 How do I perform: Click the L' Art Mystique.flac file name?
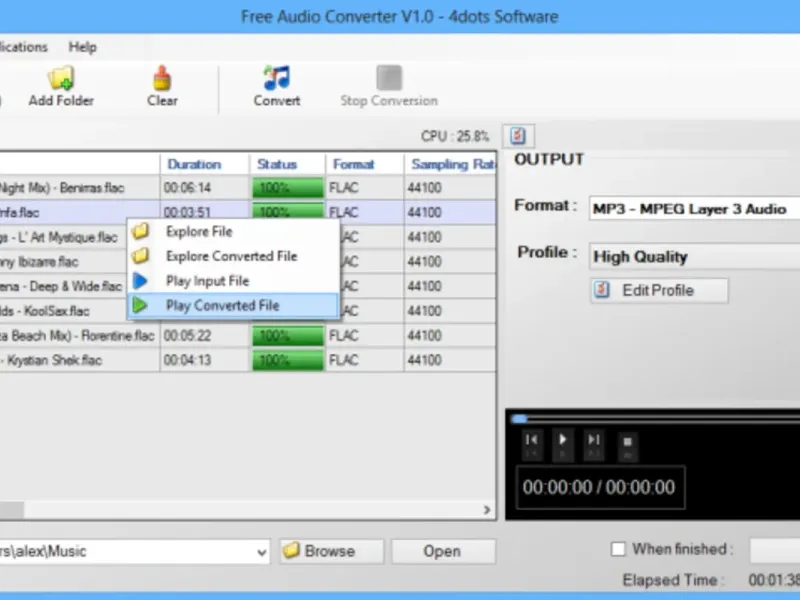pos(59,237)
